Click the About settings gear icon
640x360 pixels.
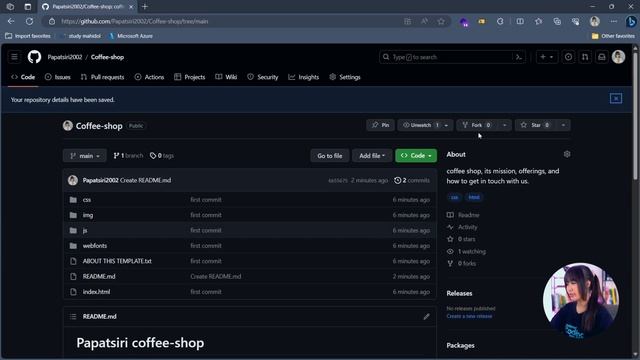point(567,154)
